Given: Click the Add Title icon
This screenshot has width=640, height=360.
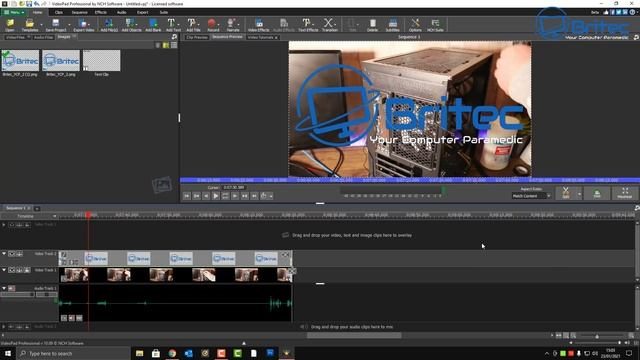Looking at the screenshot, I should coord(193,25).
